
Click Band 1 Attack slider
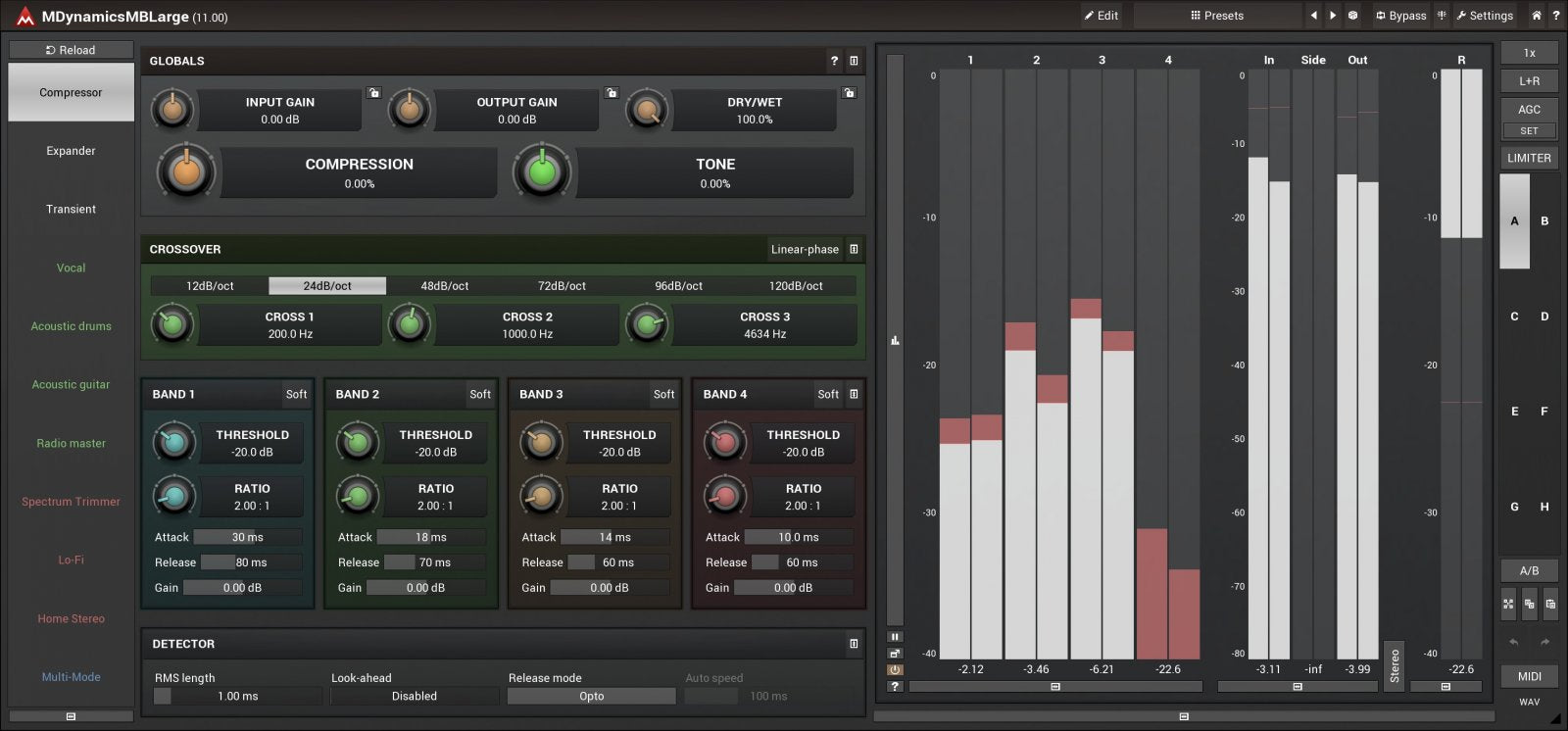tap(247, 537)
